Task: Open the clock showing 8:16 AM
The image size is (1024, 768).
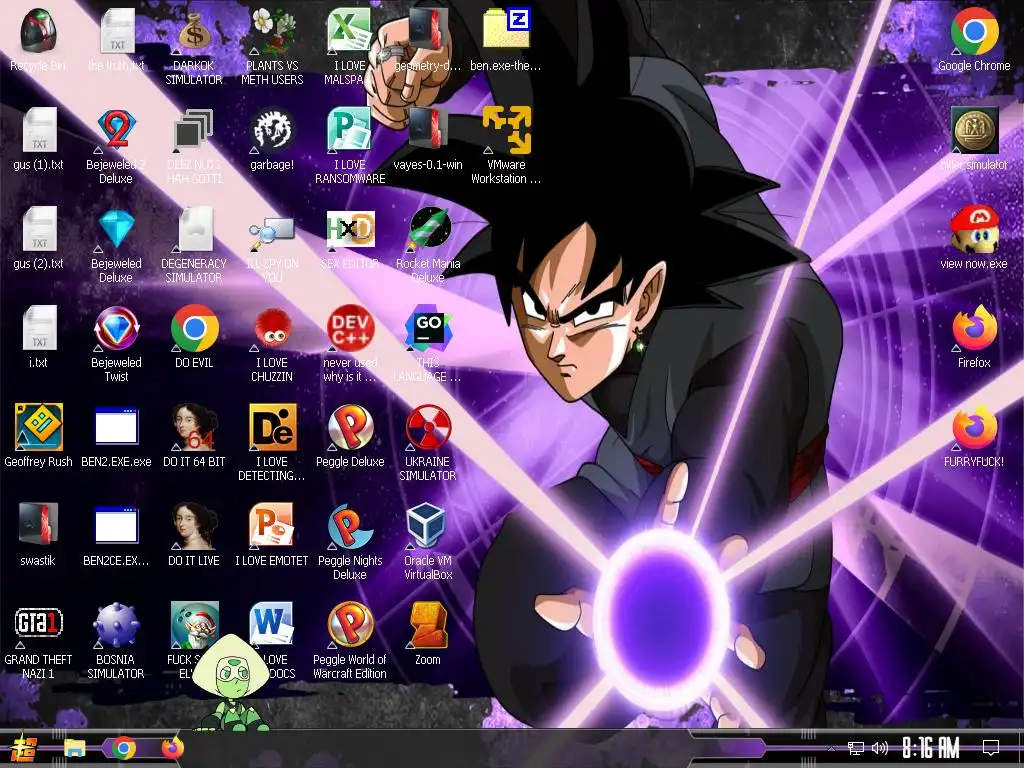Action: 931,748
